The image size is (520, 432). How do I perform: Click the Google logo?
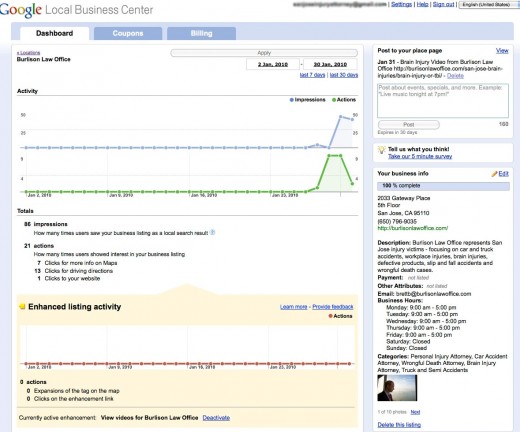[21, 10]
